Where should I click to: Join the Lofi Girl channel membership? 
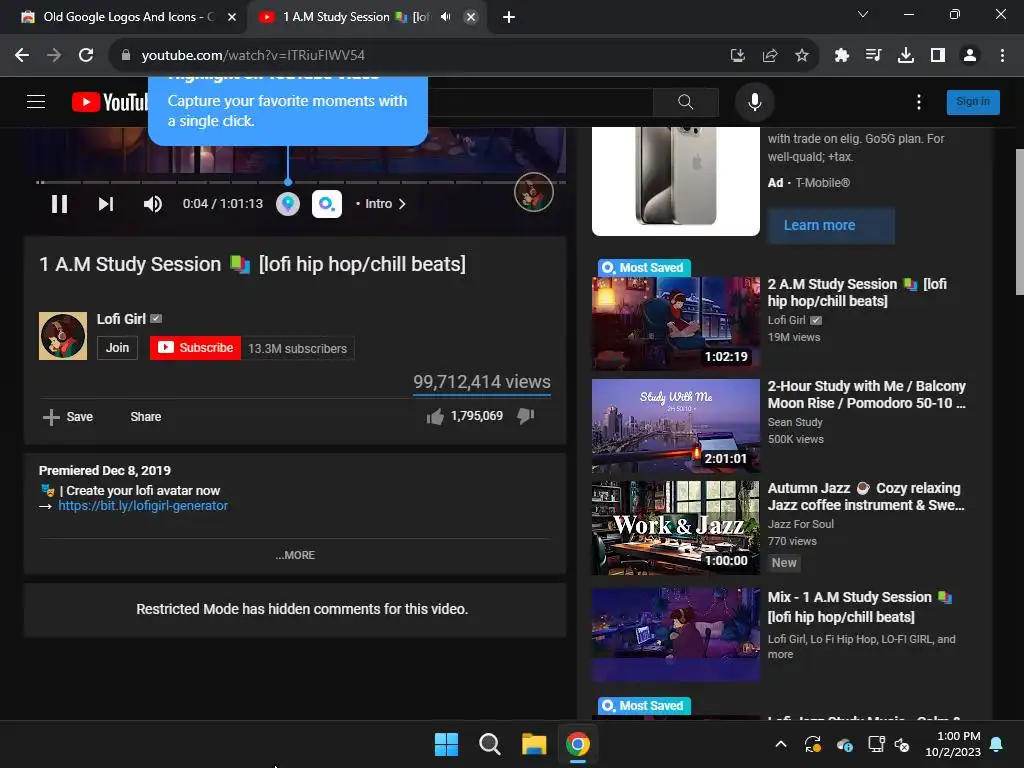click(x=118, y=348)
